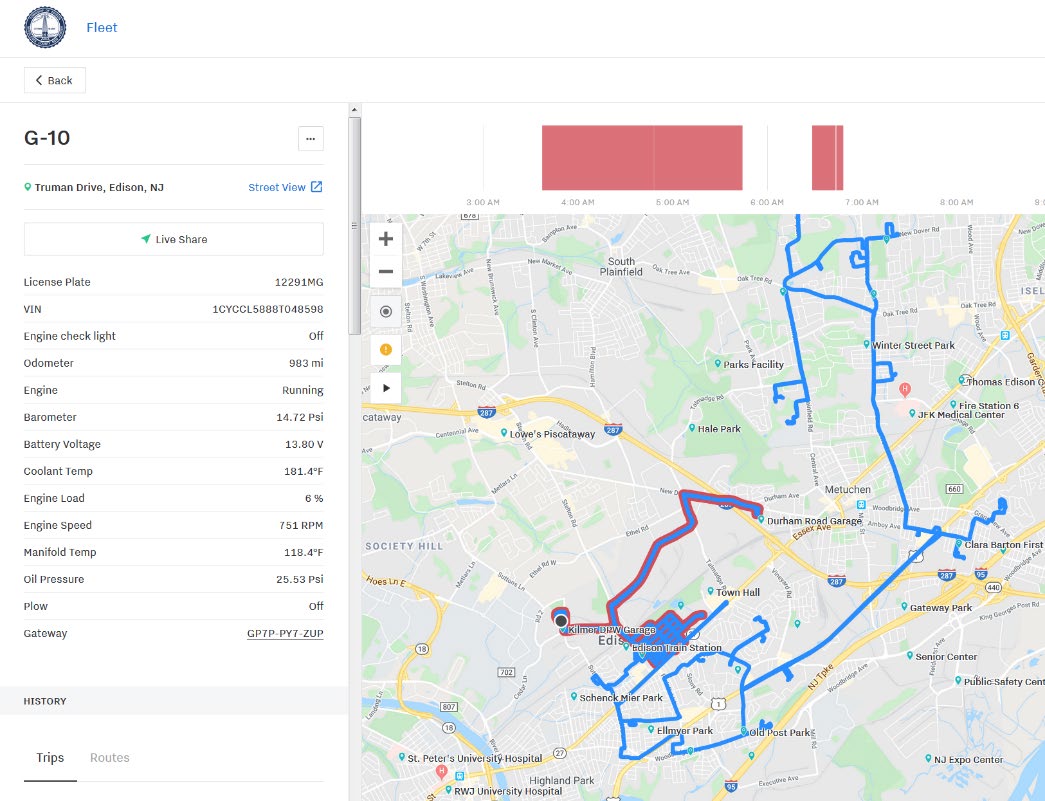Switch to the Trips tab
Viewport: 1045px width, 801px height.
click(50, 758)
